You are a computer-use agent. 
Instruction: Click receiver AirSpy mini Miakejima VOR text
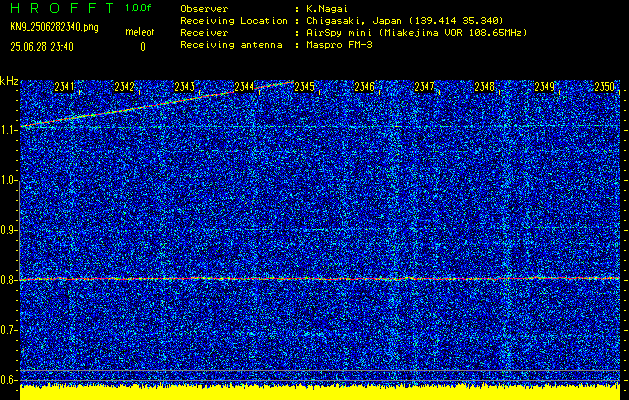point(416,33)
